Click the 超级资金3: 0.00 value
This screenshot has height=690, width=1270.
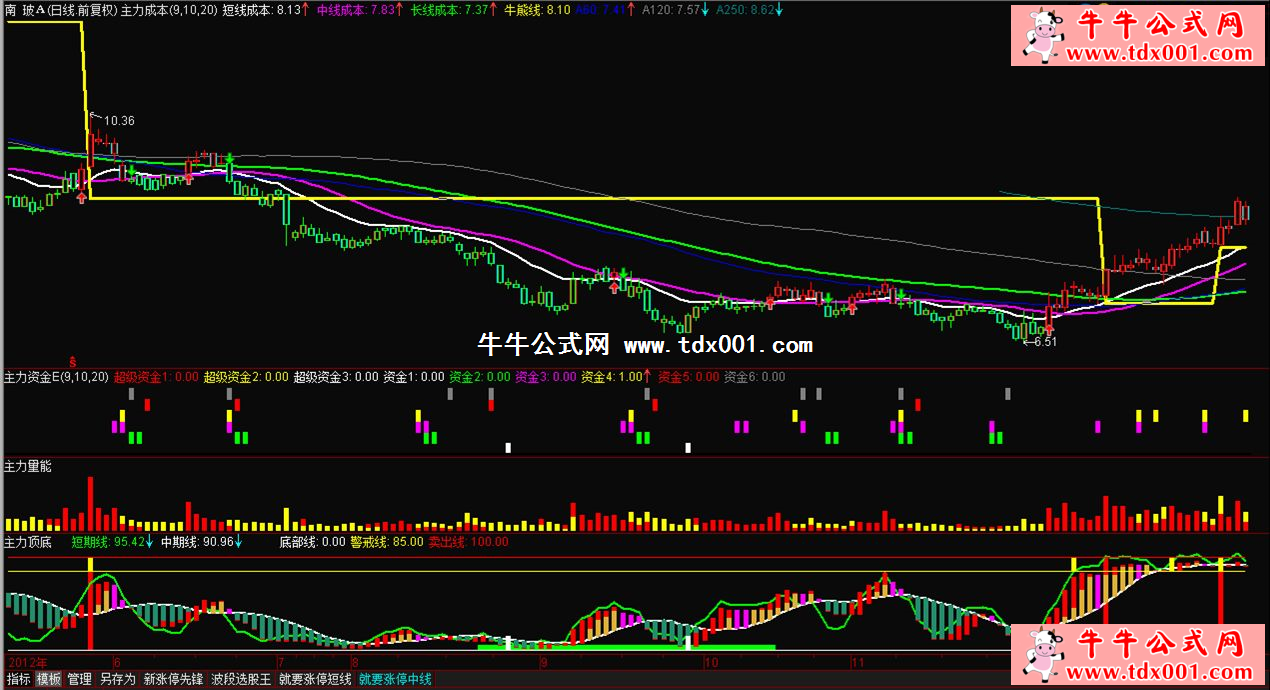click(x=336, y=377)
